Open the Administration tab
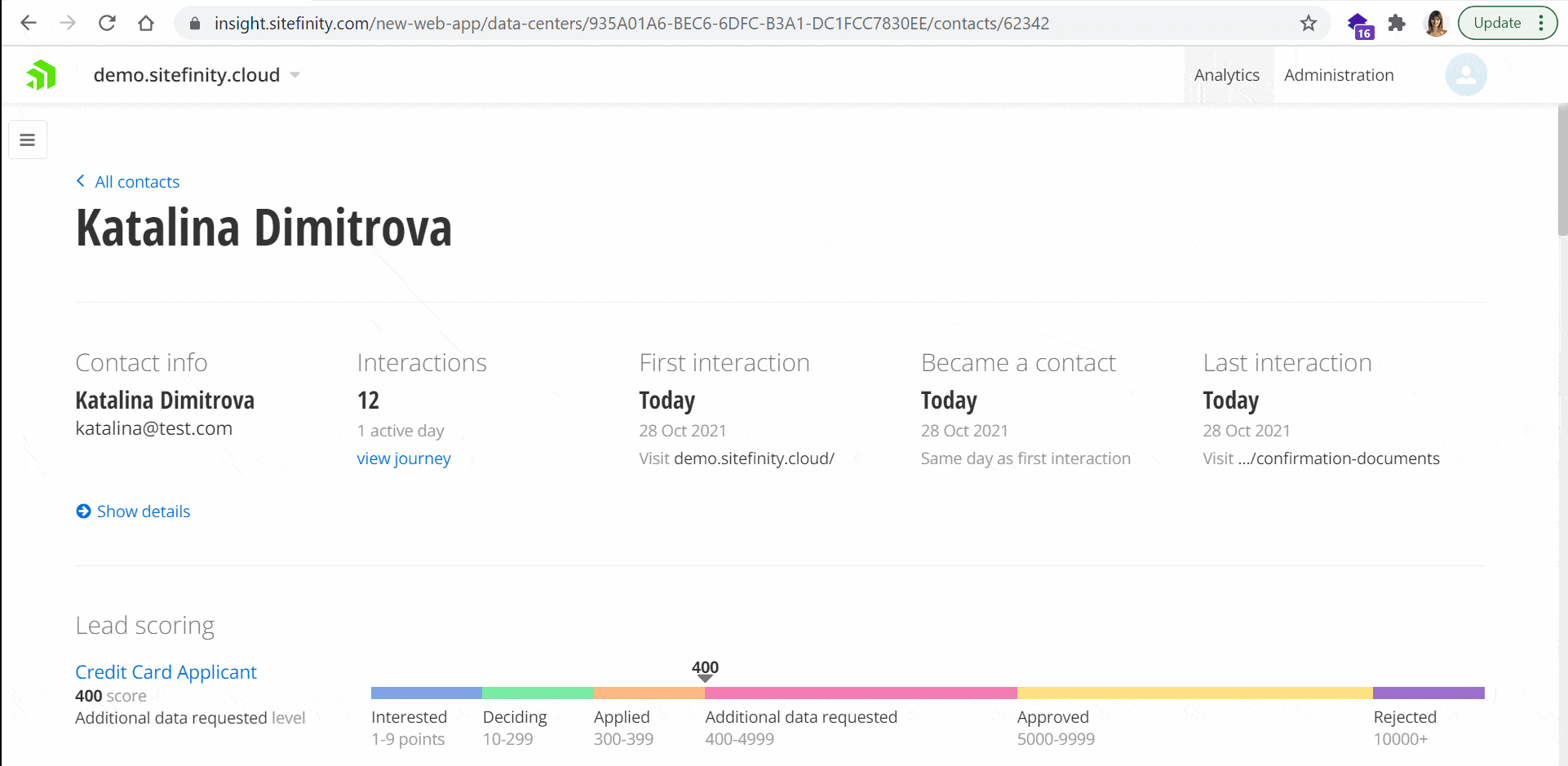 coord(1338,75)
